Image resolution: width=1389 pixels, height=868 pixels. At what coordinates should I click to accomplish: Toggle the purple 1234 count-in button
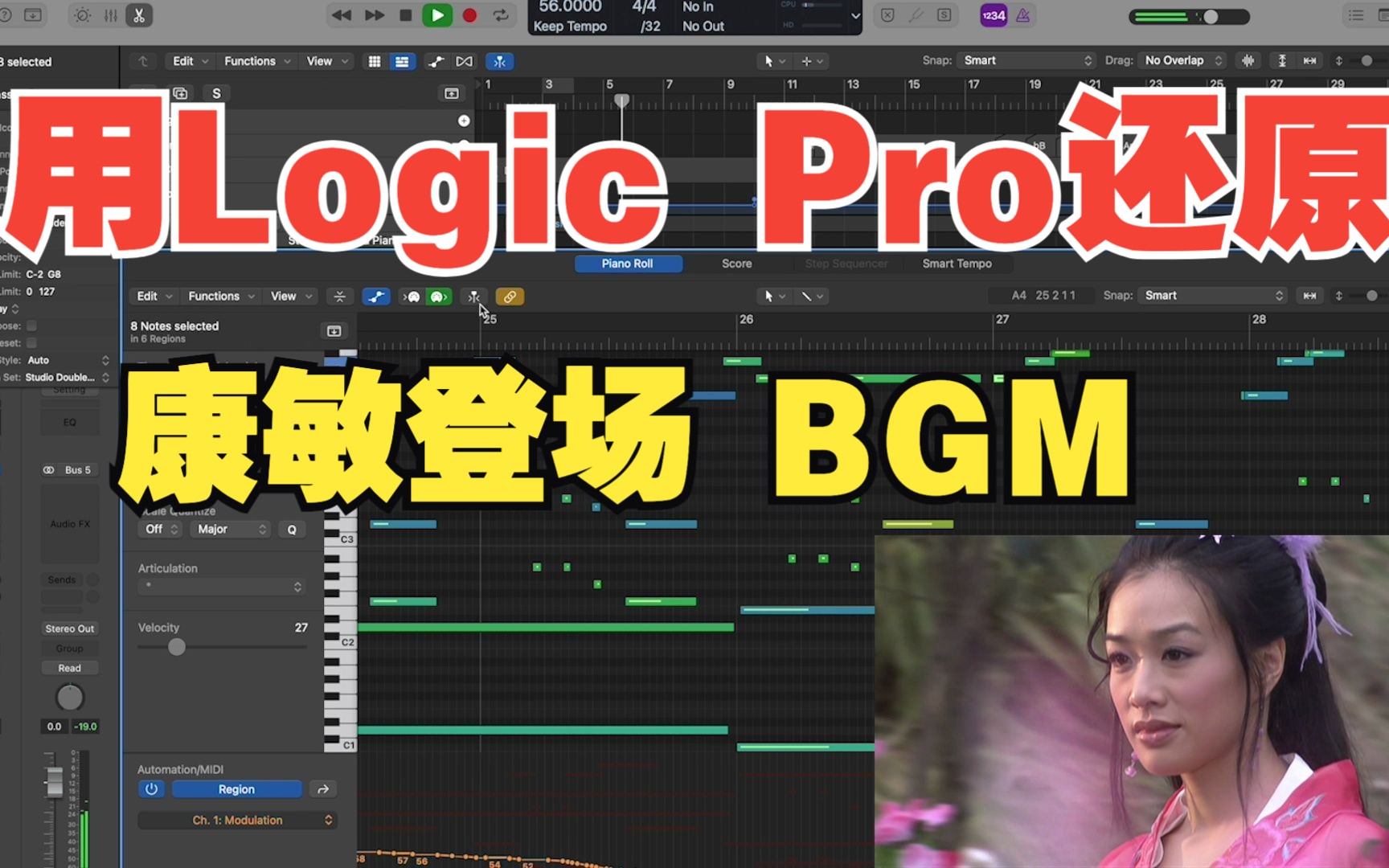(x=994, y=15)
